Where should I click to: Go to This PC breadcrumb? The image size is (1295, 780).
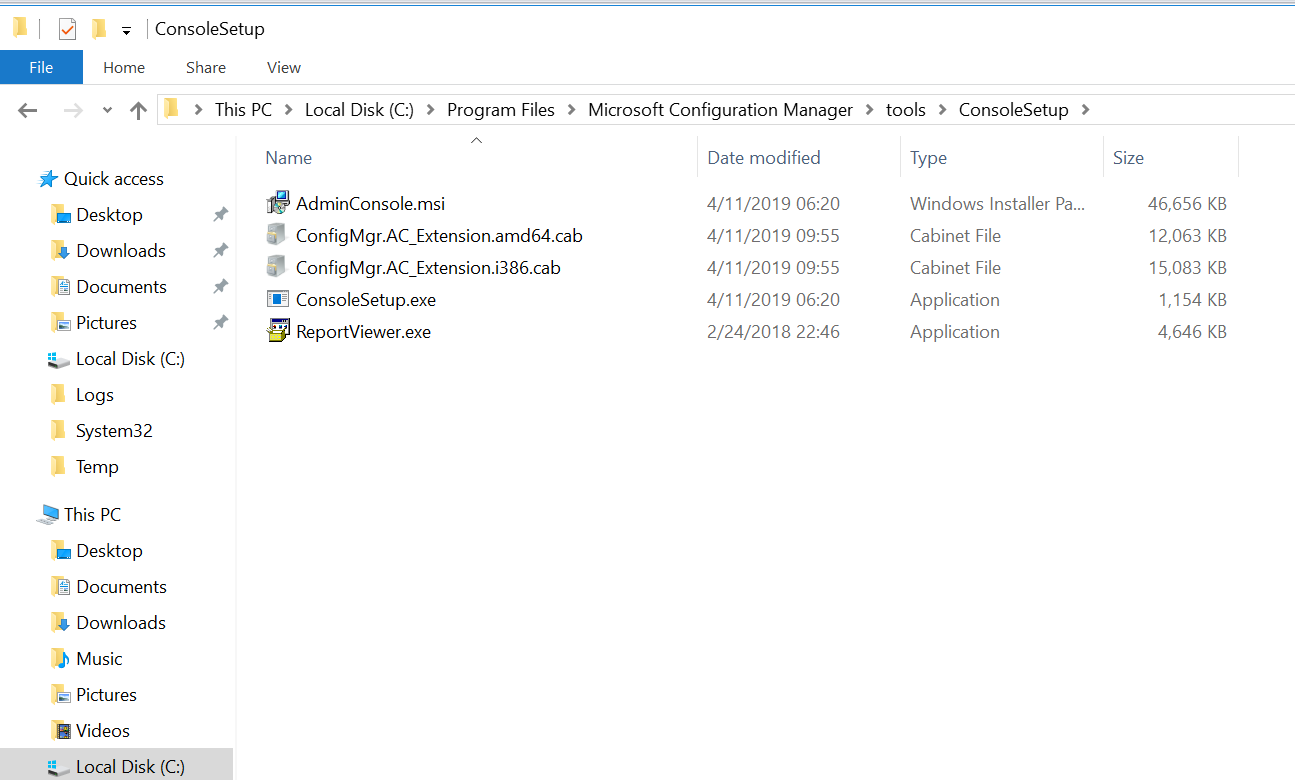tap(243, 110)
